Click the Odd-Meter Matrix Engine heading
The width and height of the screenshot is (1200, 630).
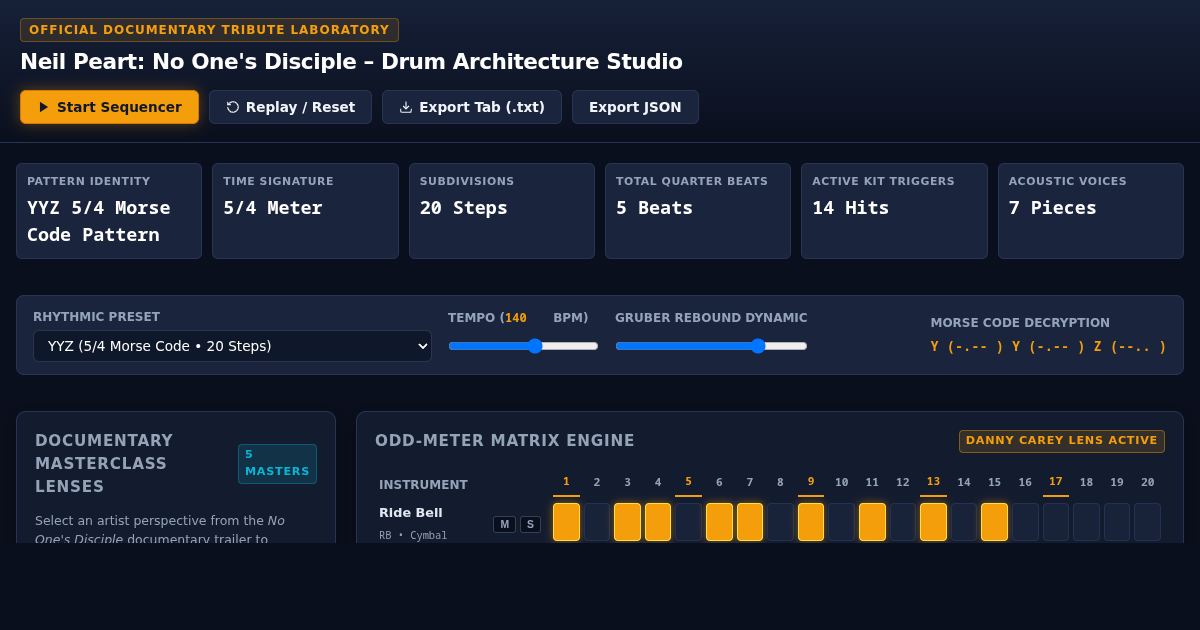coord(505,441)
